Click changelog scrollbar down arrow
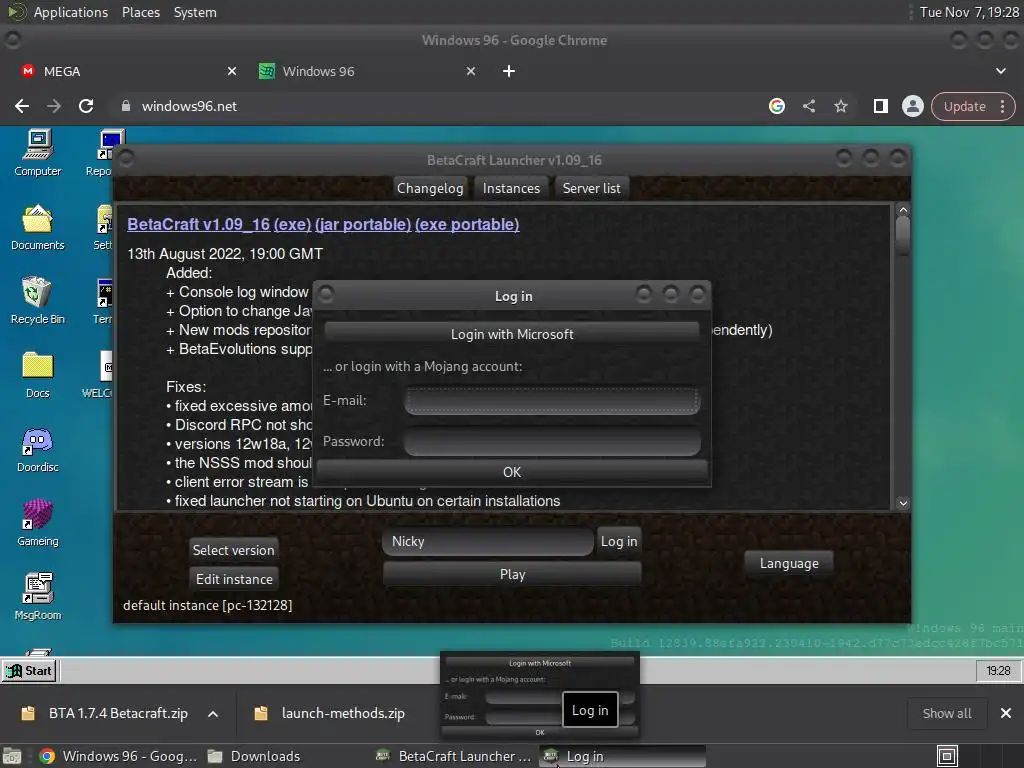 pos(903,503)
